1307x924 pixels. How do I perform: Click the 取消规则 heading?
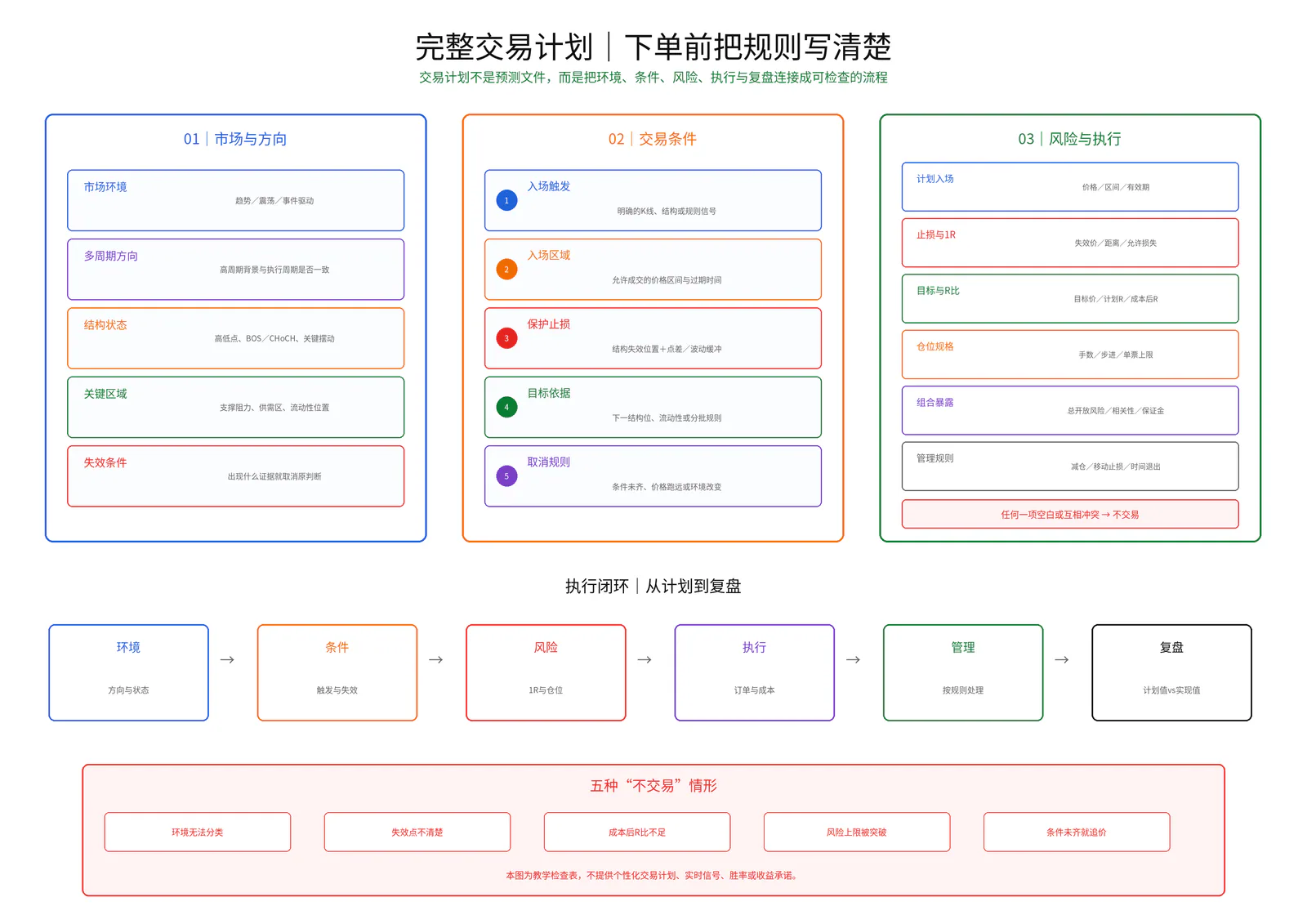click(549, 462)
